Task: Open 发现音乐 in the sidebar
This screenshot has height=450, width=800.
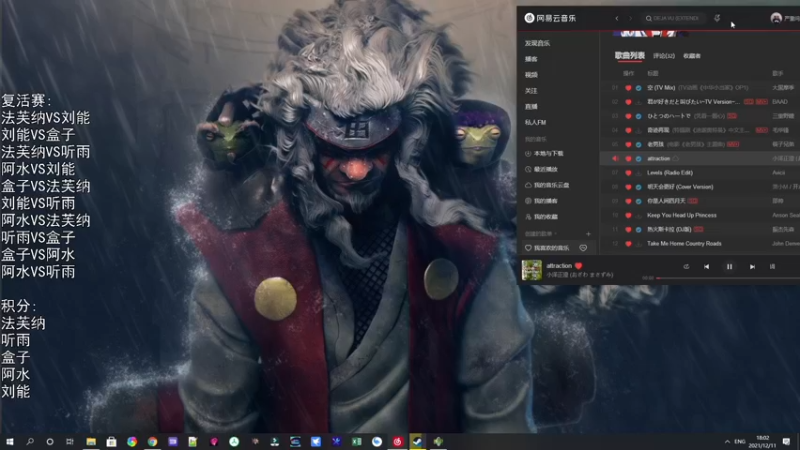Action: [537, 43]
